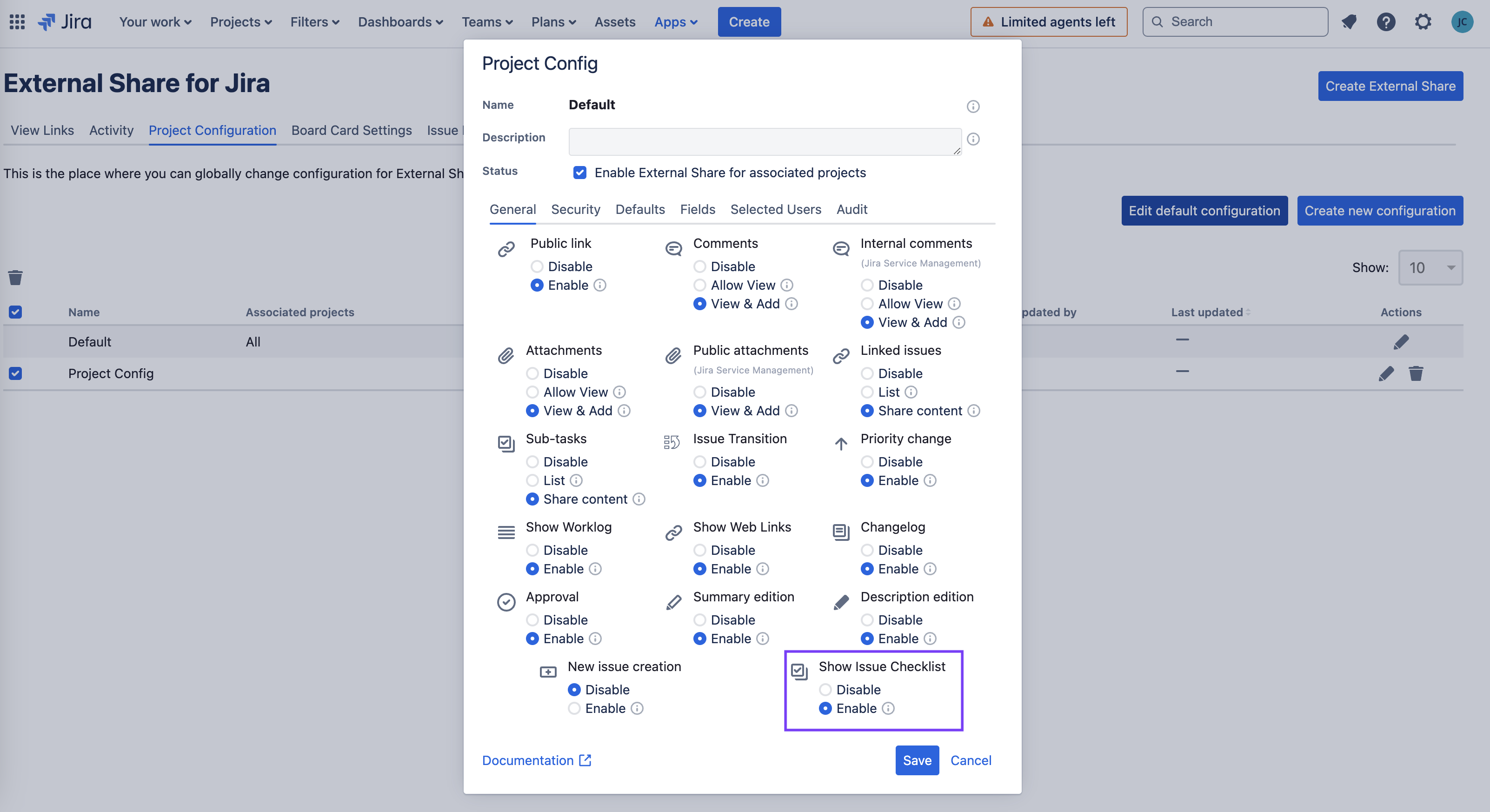
Task: Open the Jira app switcher grid icon
Action: pyautogui.click(x=17, y=22)
